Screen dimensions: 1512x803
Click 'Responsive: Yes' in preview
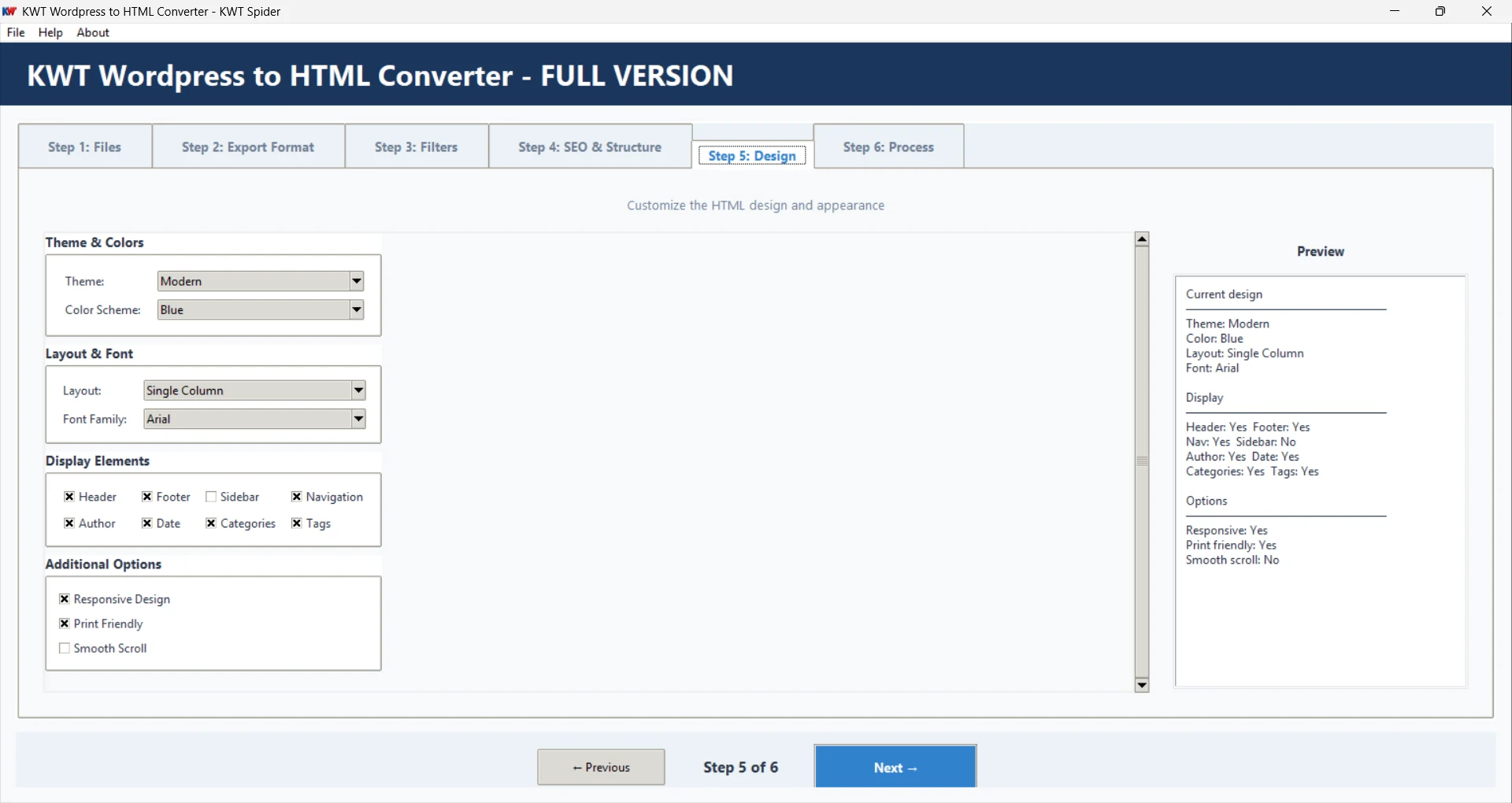1227,531
